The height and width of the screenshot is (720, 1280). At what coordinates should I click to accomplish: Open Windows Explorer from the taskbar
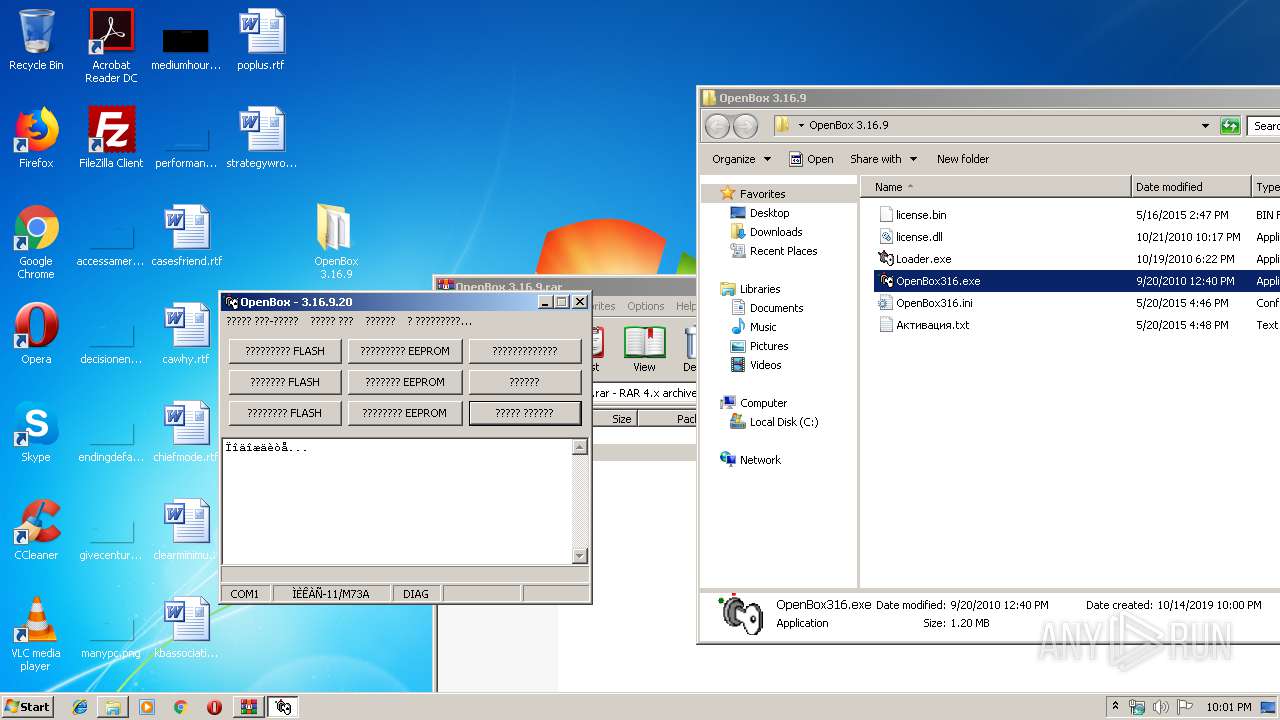[113, 707]
